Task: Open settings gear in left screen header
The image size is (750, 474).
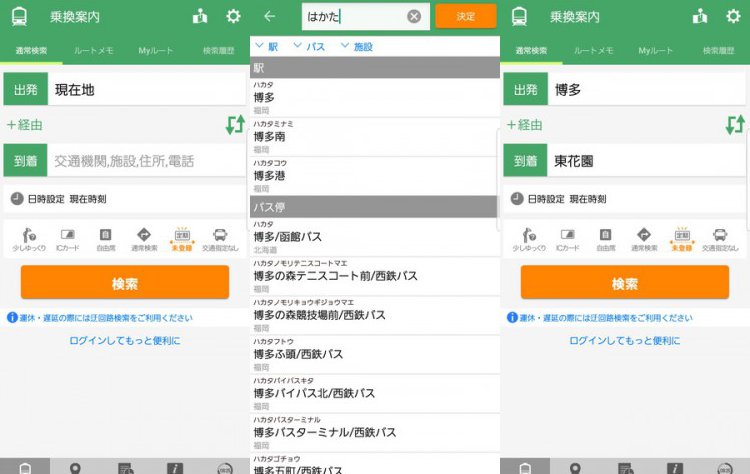Action: (x=233, y=17)
